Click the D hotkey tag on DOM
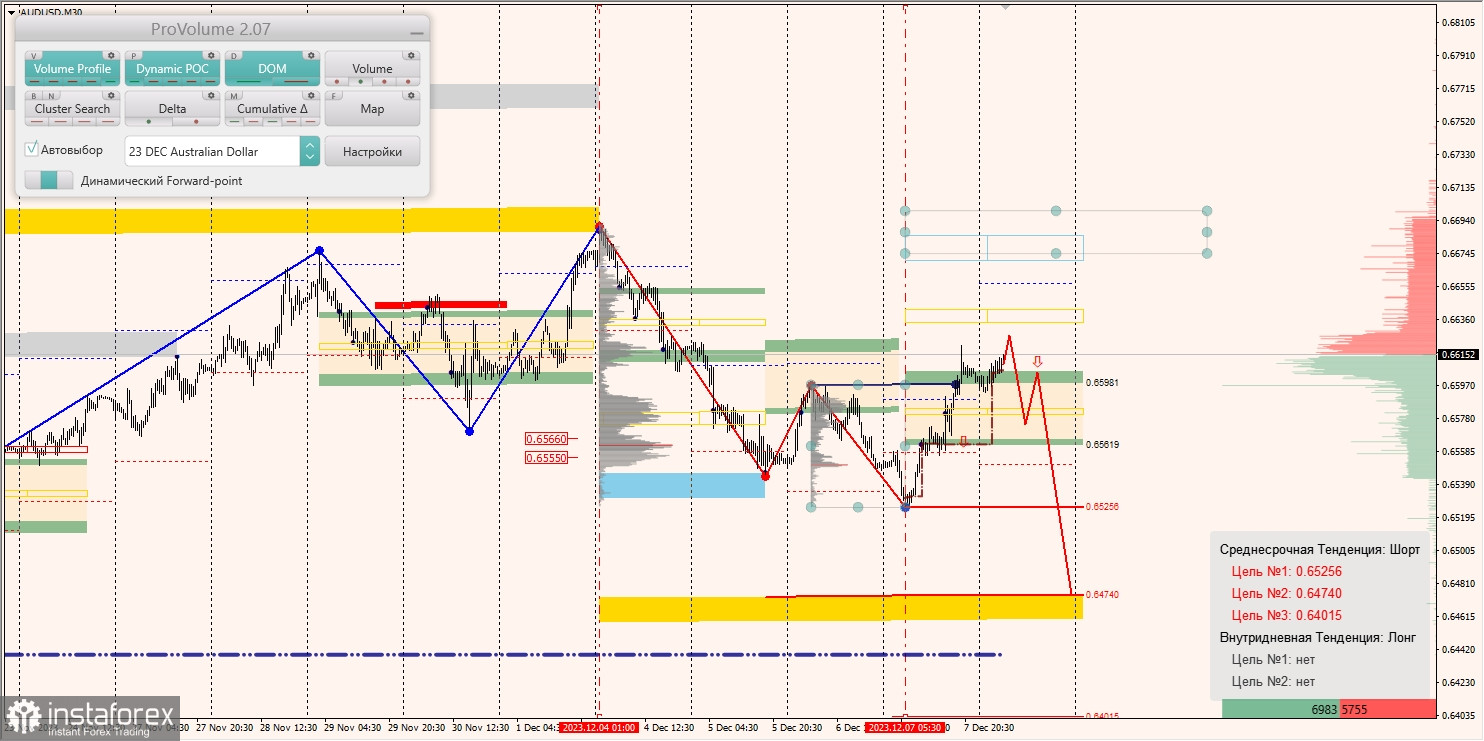Image resolution: width=1484 pixels, height=741 pixels. [234, 56]
